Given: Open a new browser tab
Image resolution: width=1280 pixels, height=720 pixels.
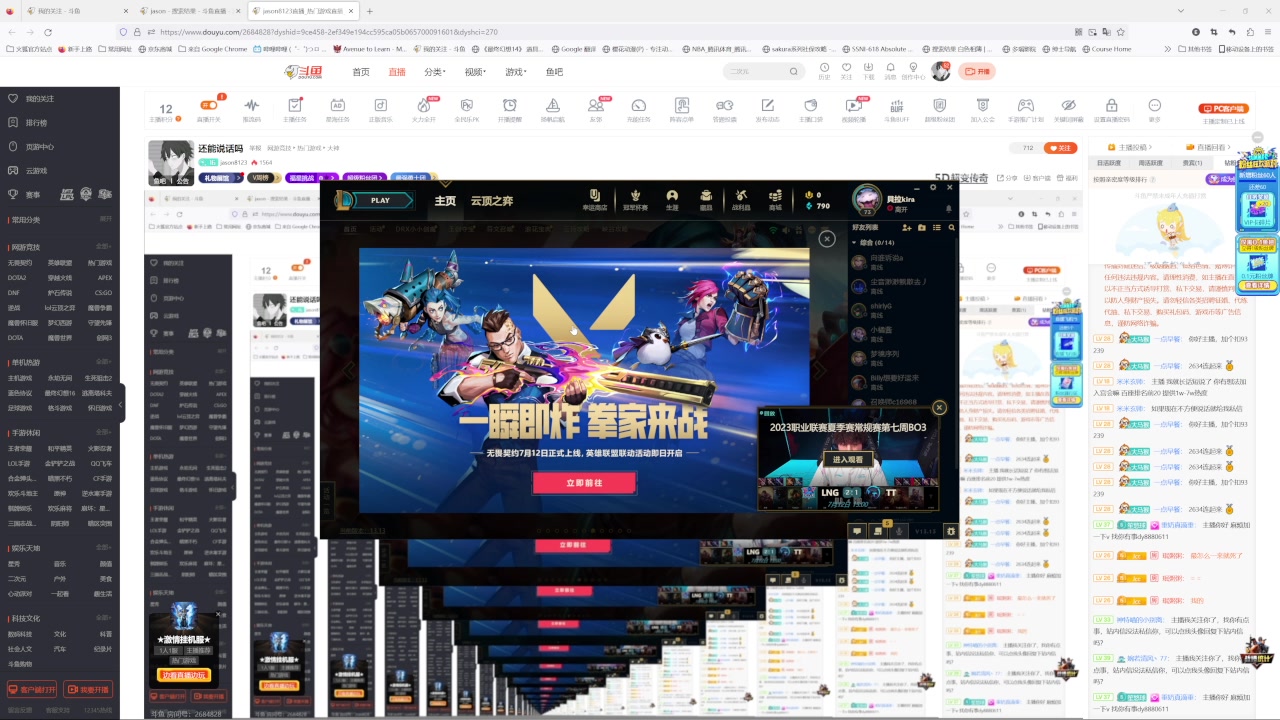Looking at the screenshot, I should (369, 10).
